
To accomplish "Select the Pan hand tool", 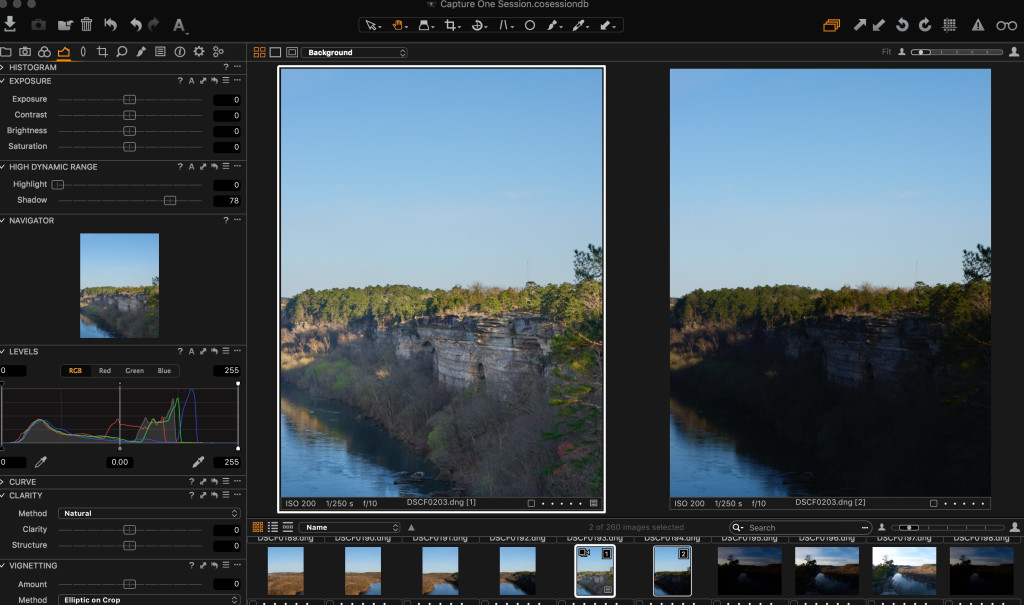I will point(398,25).
